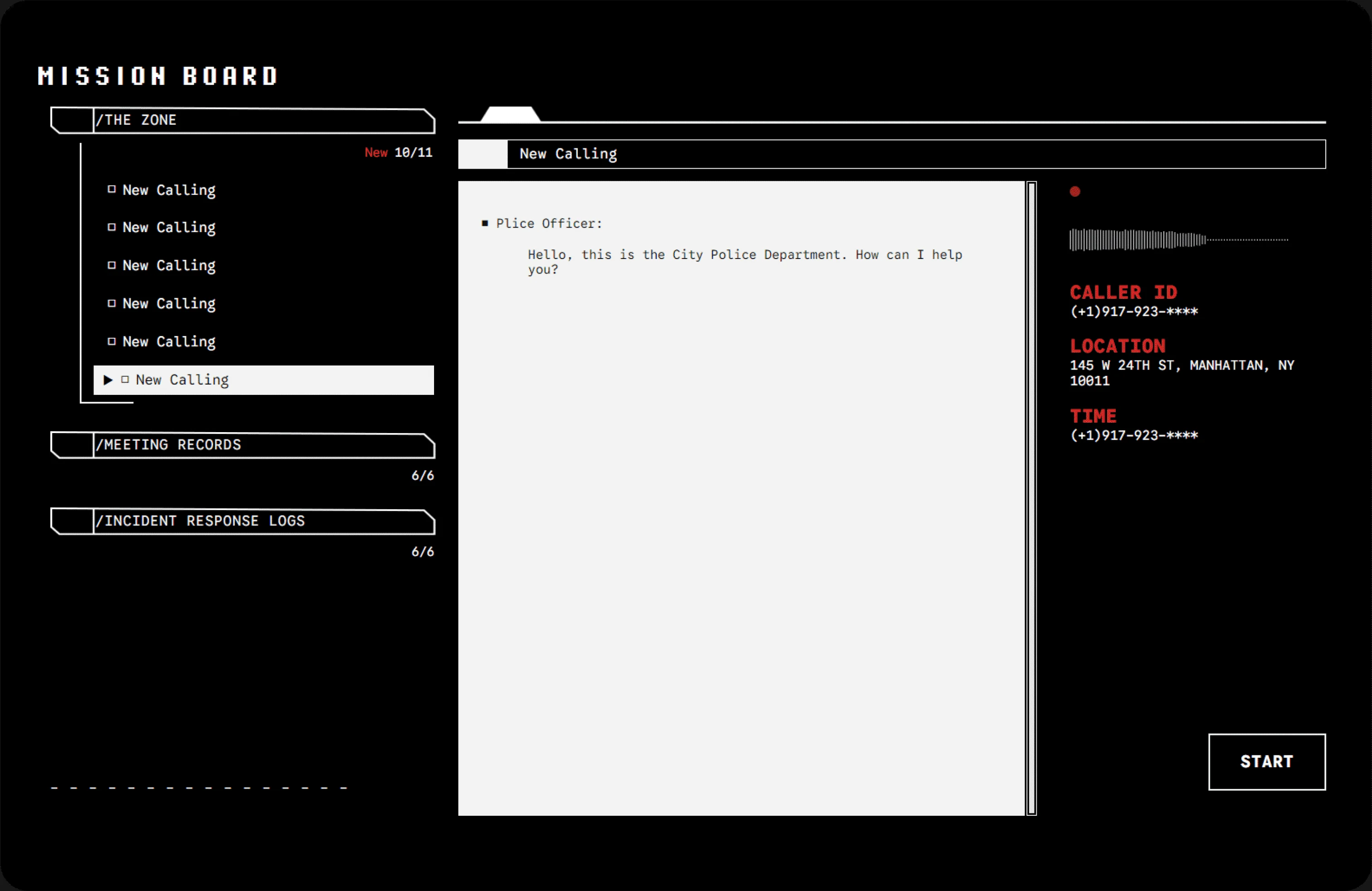The width and height of the screenshot is (1372, 891).
Task: Tick the square on the third New Calling entry
Action: pyautogui.click(x=112, y=265)
